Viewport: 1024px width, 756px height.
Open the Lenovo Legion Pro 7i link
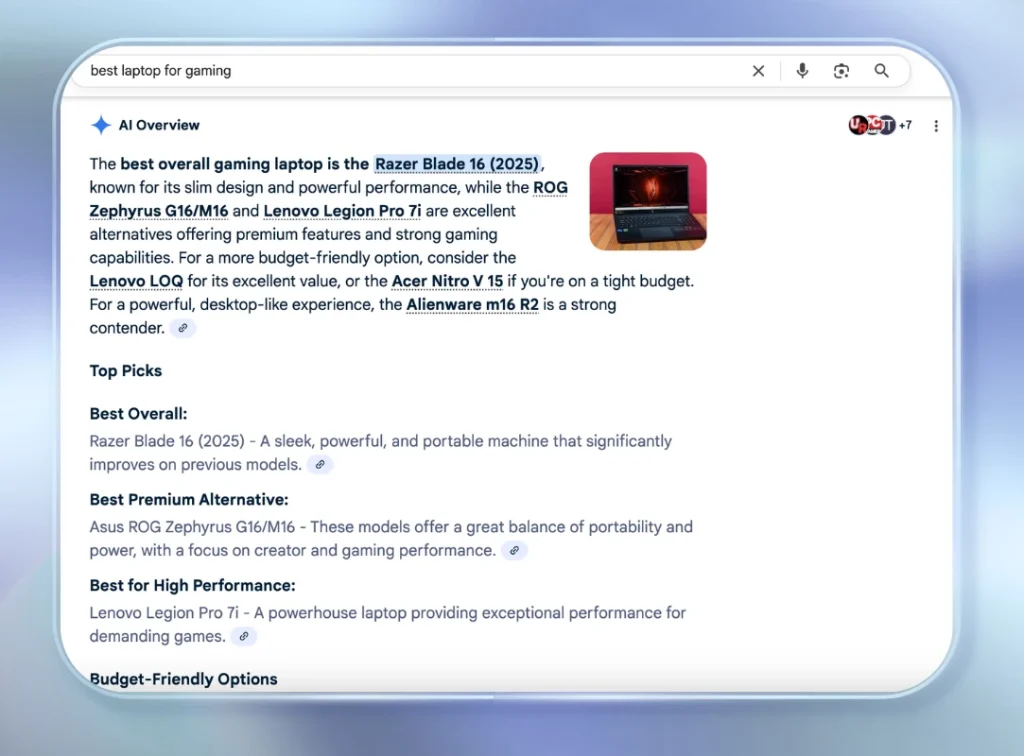pos(342,211)
